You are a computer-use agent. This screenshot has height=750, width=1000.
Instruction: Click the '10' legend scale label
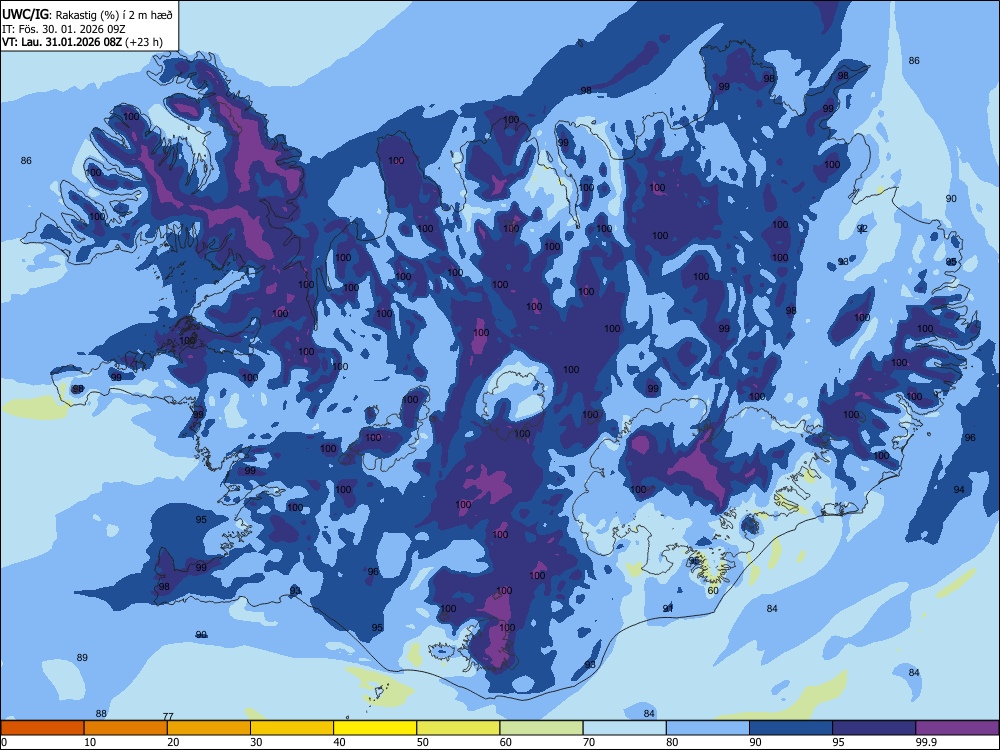[90, 742]
